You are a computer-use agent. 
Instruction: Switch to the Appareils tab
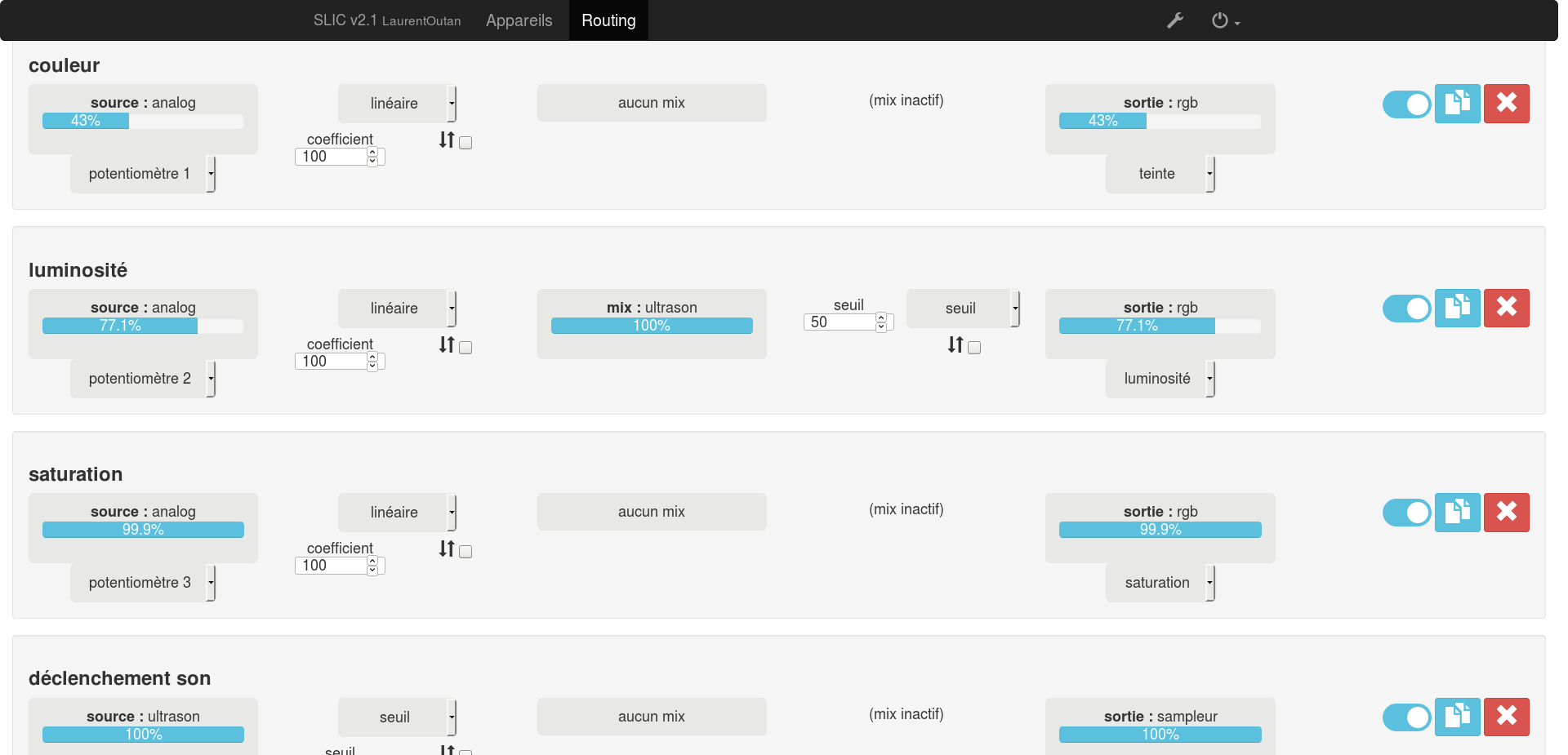click(519, 20)
